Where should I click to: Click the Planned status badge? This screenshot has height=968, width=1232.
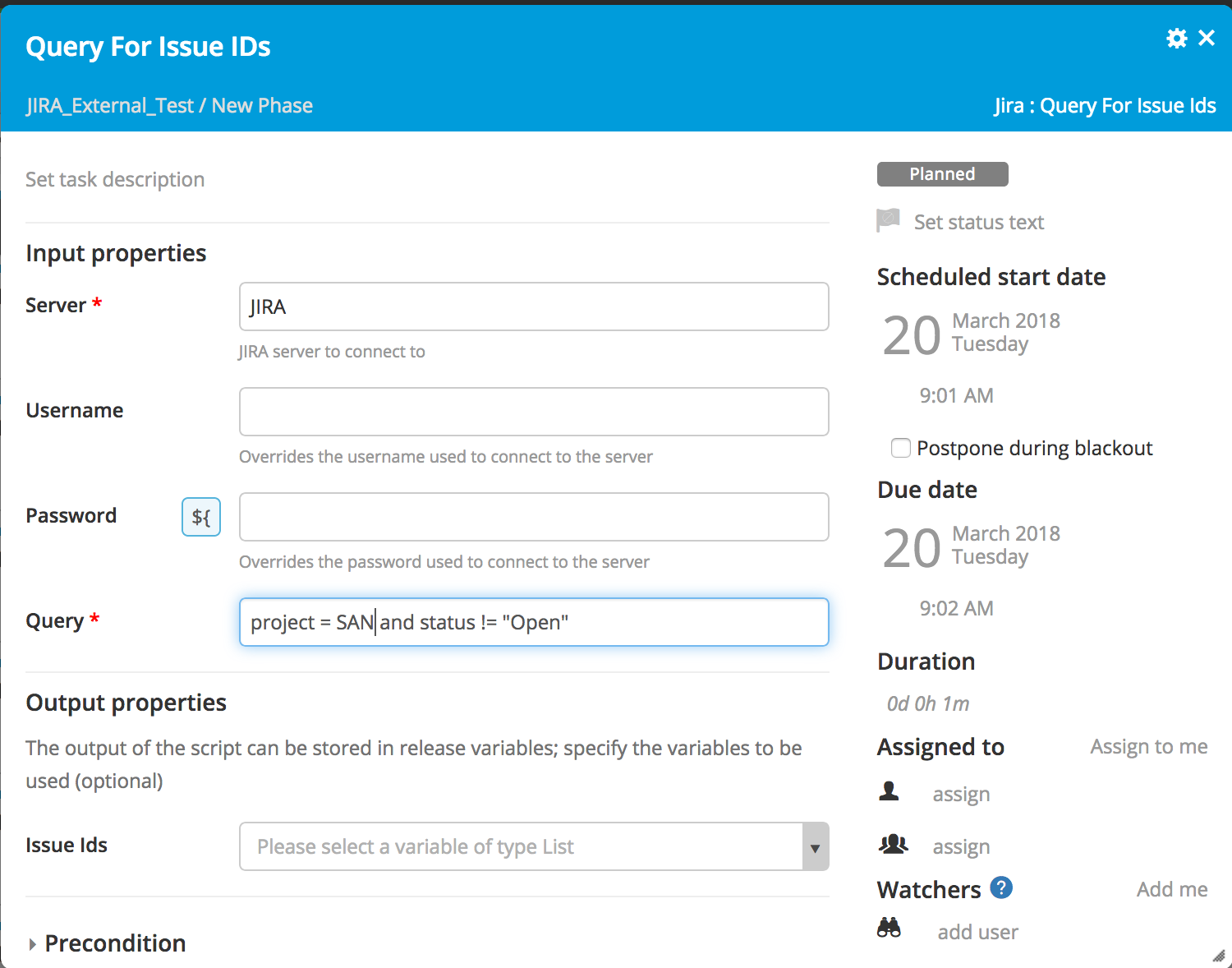pos(942,174)
